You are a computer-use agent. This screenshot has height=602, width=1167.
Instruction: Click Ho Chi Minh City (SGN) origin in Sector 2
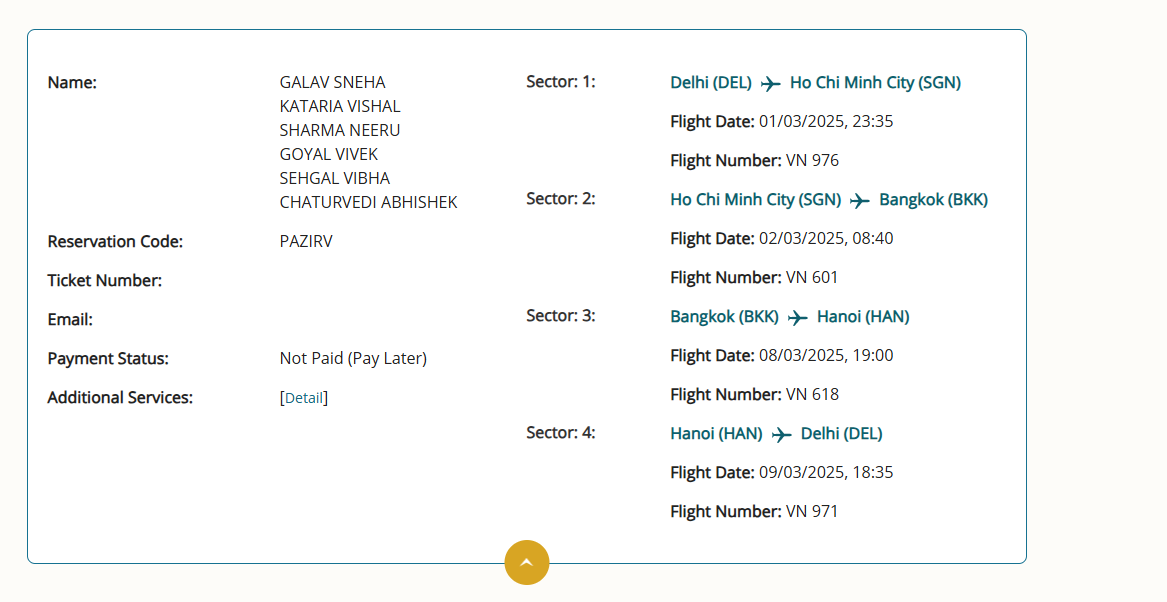pyautogui.click(x=755, y=199)
